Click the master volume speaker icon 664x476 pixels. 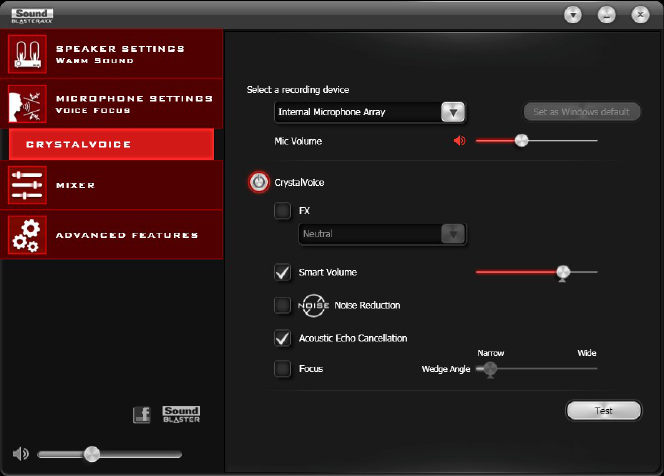(x=20, y=454)
